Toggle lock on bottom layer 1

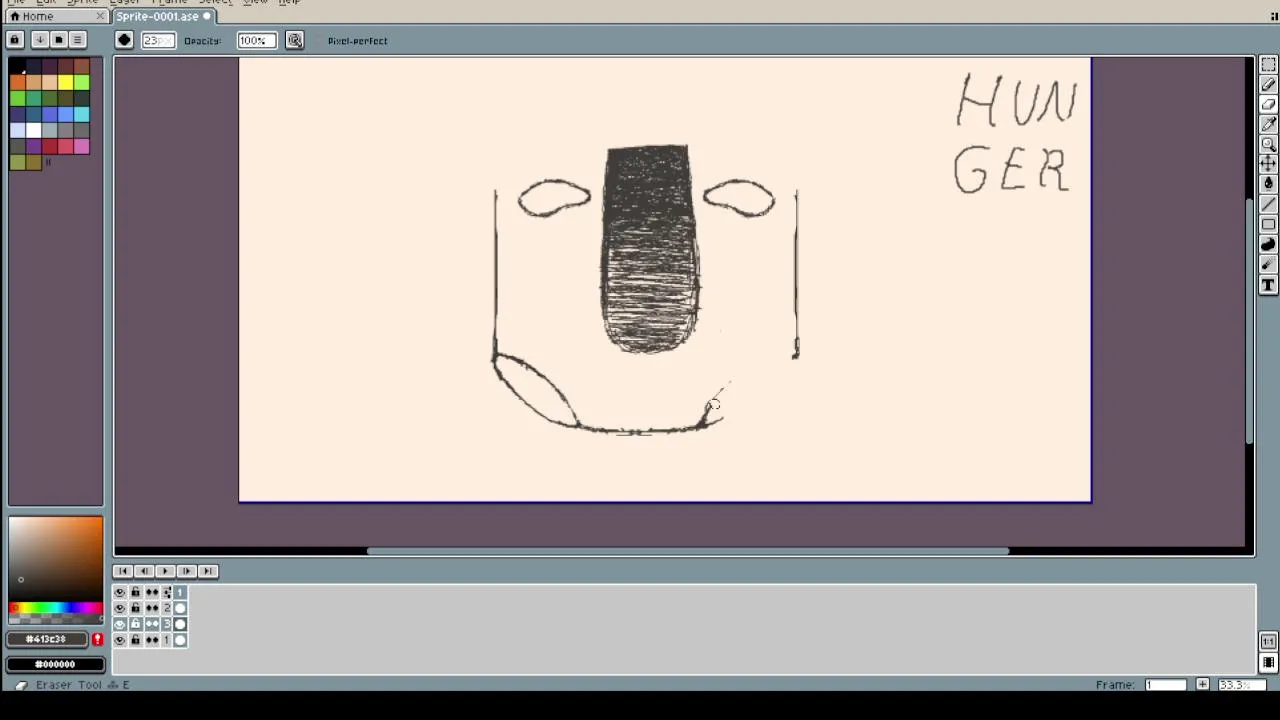coord(136,640)
